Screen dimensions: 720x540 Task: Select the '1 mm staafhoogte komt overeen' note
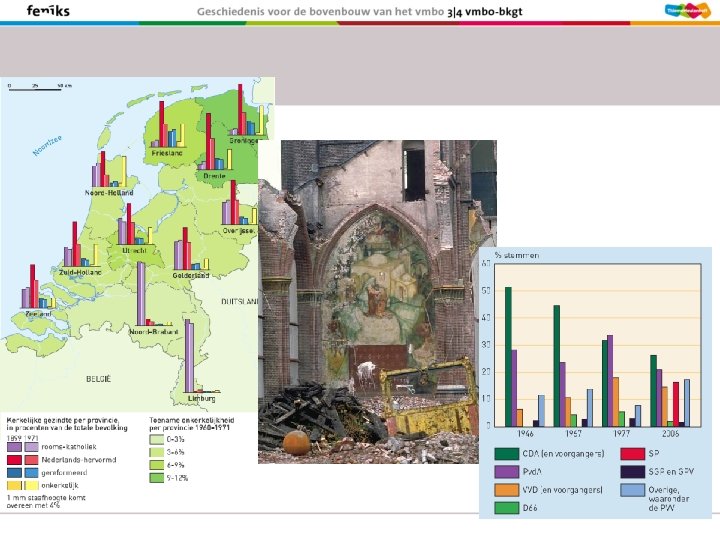pyautogui.click(x=46, y=501)
